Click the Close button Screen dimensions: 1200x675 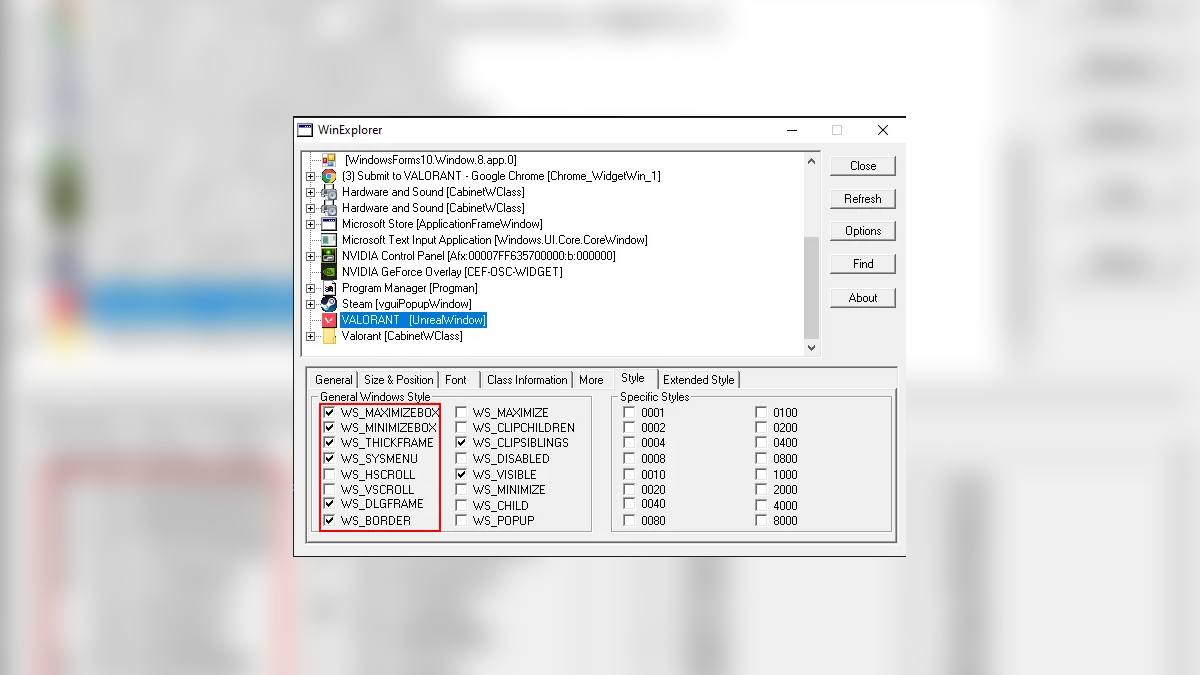tap(863, 166)
